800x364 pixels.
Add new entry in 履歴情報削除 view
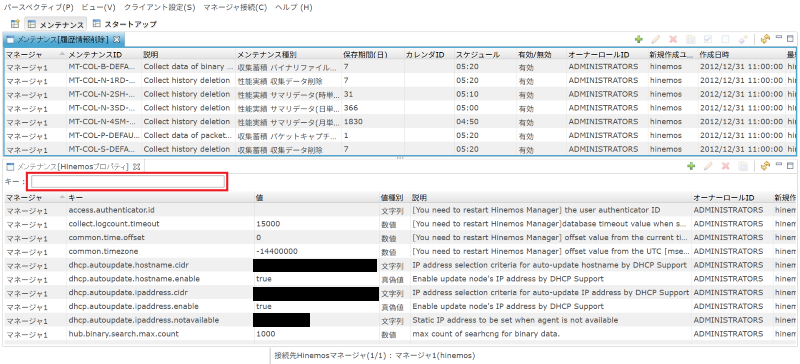pyautogui.click(x=638, y=39)
